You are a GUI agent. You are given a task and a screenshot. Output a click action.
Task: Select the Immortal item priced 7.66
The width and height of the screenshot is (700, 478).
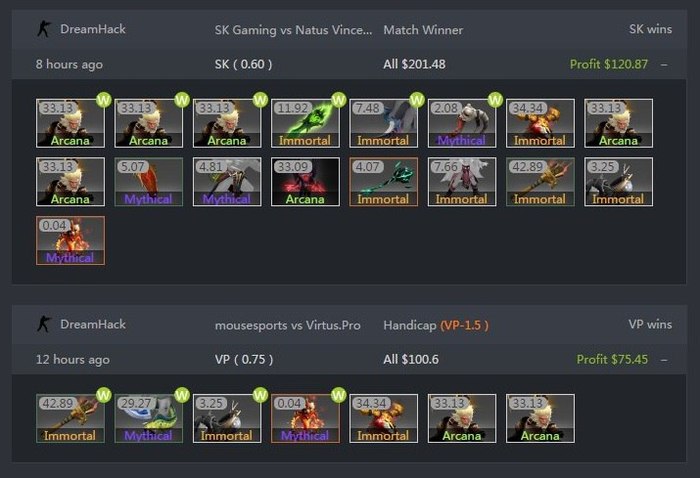point(462,182)
